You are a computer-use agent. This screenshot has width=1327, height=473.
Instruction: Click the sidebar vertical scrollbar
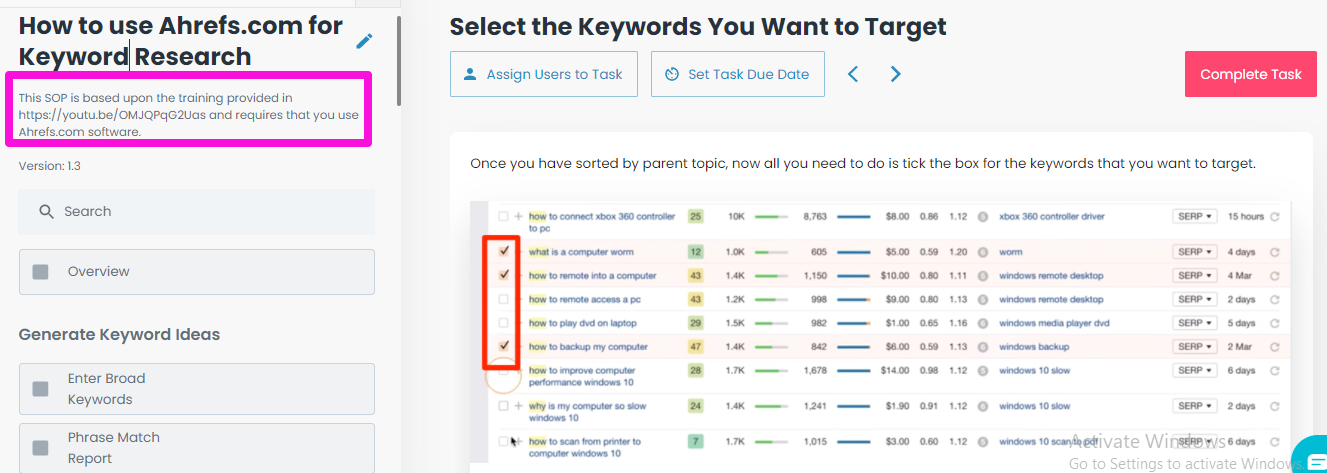click(399, 60)
